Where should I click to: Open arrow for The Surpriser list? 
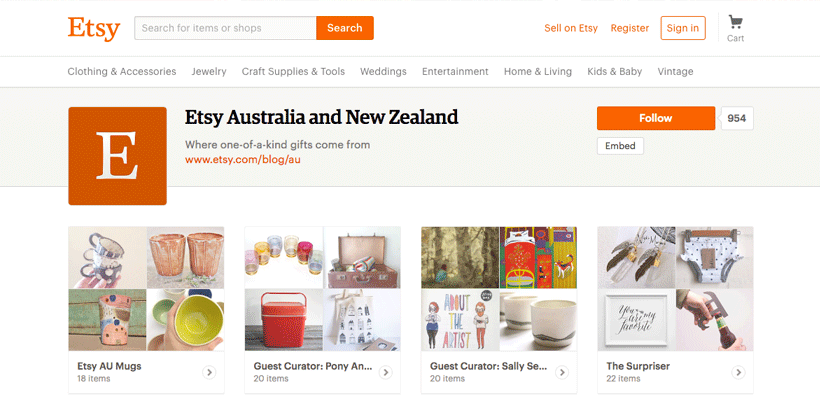(x=738, y=373)
